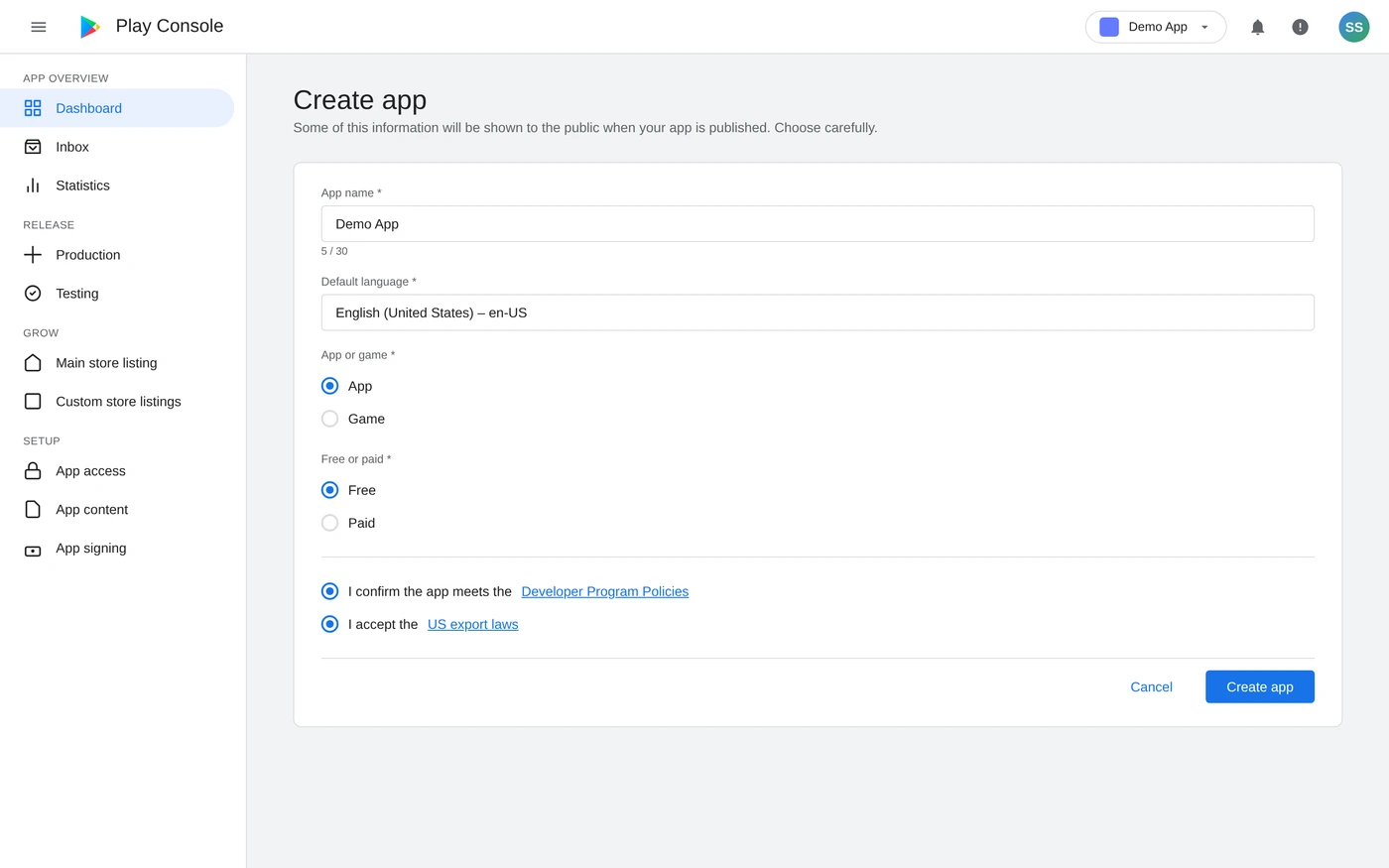
Task: Click the Dashboard grid icon
Action: pos(32,107)
